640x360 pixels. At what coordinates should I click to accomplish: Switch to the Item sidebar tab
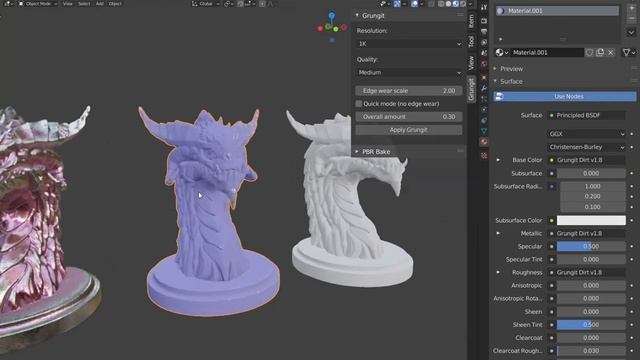(471, 22)
